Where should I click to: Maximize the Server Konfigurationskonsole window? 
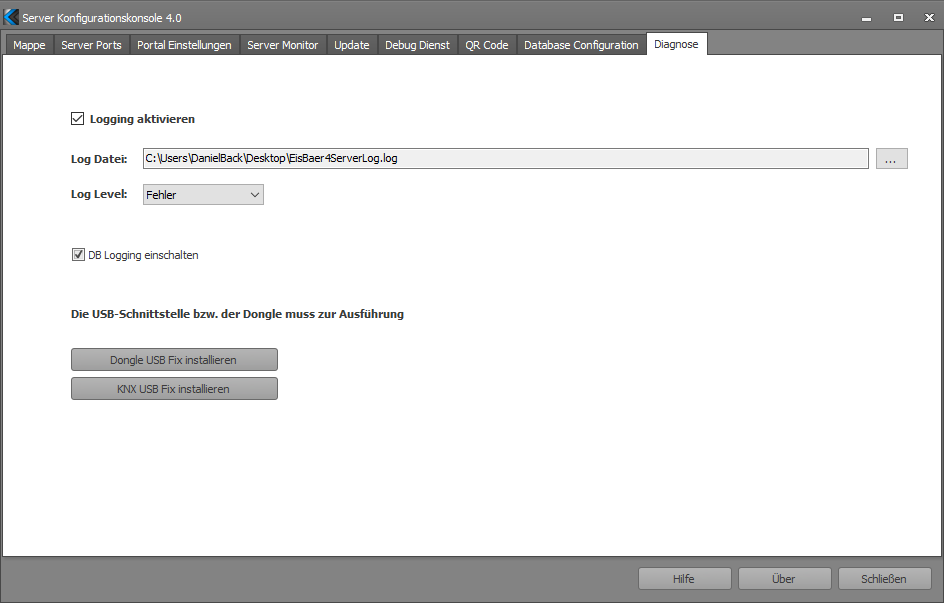pyautogui.click(x=898, y=18)
